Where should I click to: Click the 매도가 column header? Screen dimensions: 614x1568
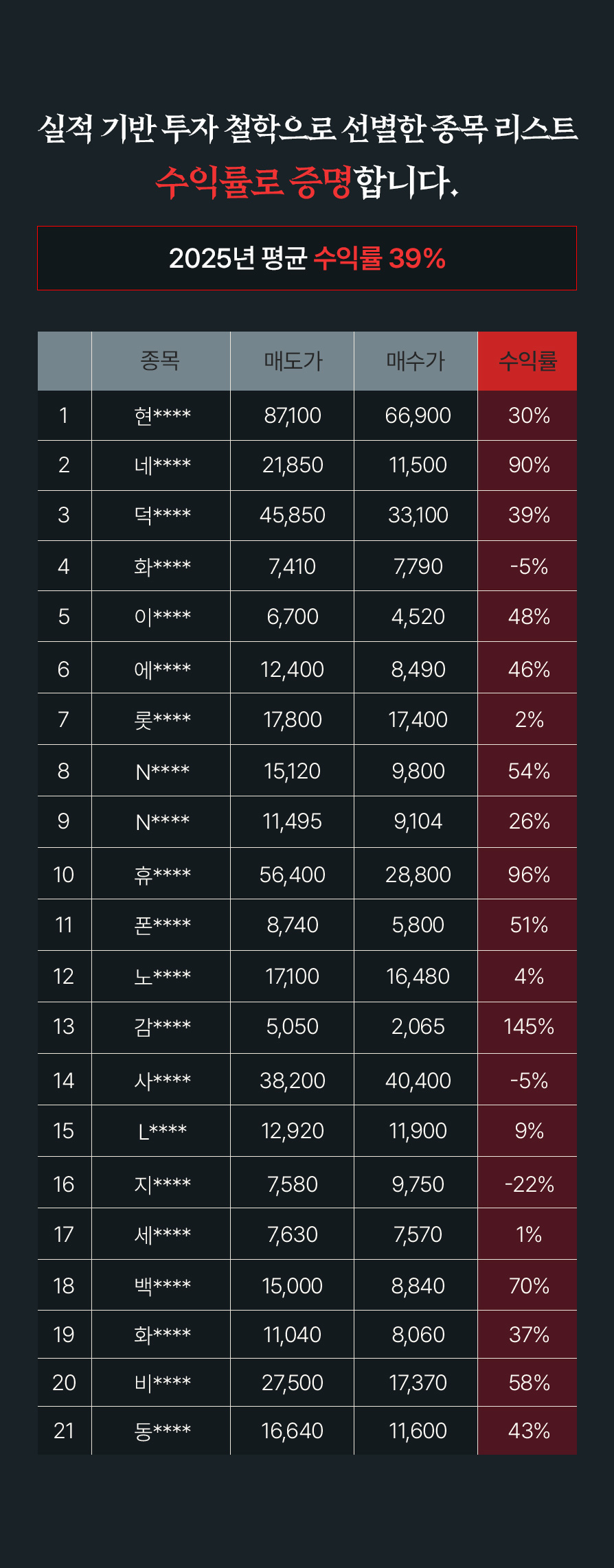click(293, 361)
